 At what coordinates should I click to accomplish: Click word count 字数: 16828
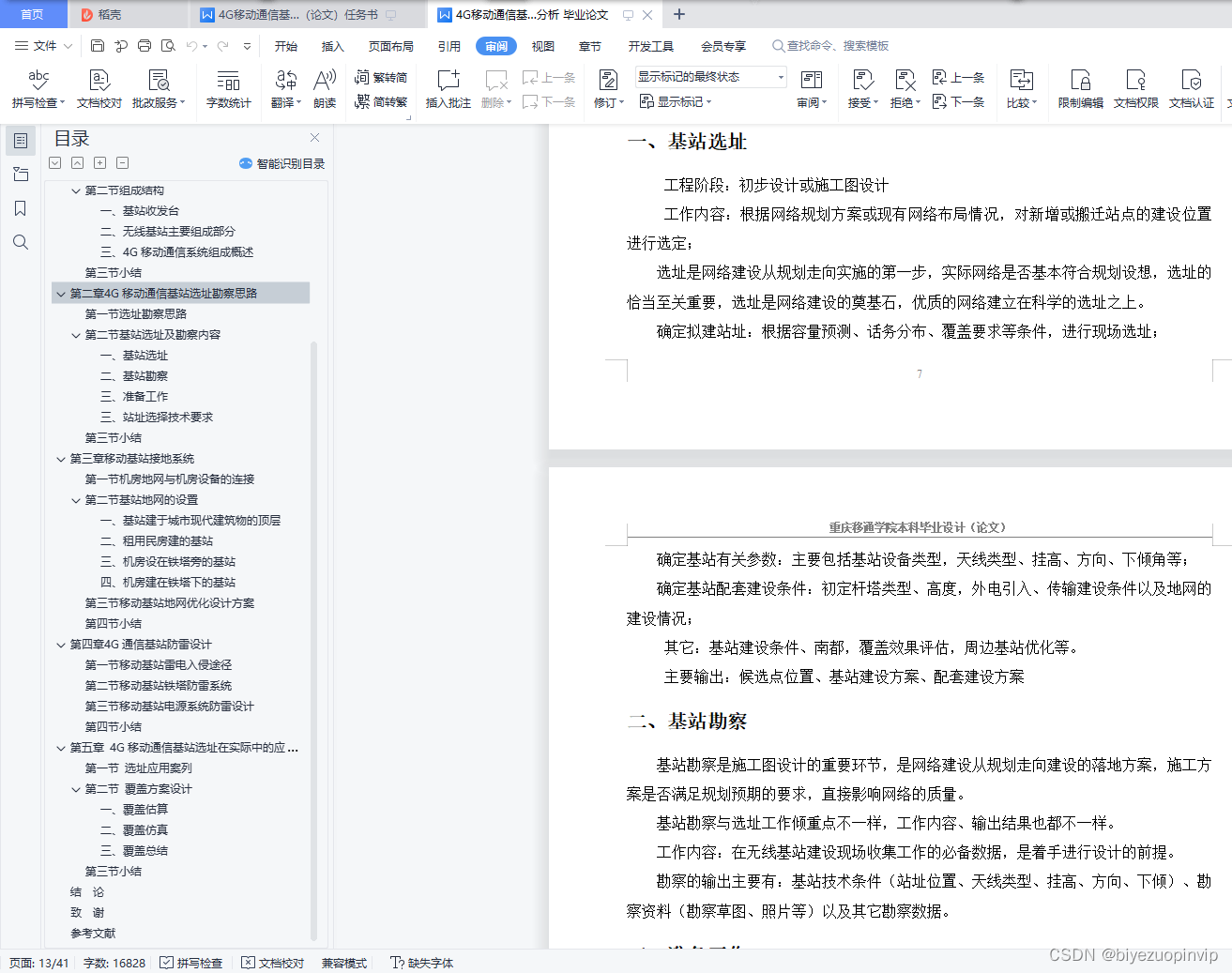pyautogui.click(x=114, y=963)
